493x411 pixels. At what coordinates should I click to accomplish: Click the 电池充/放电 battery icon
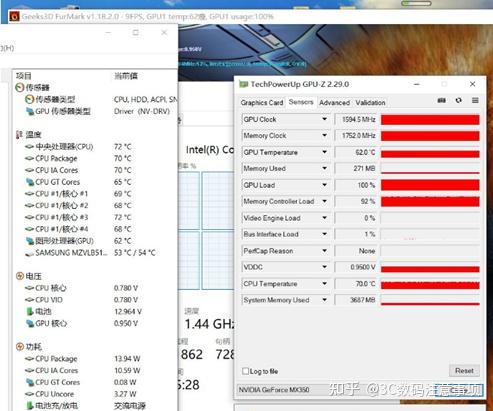point(30,406)
